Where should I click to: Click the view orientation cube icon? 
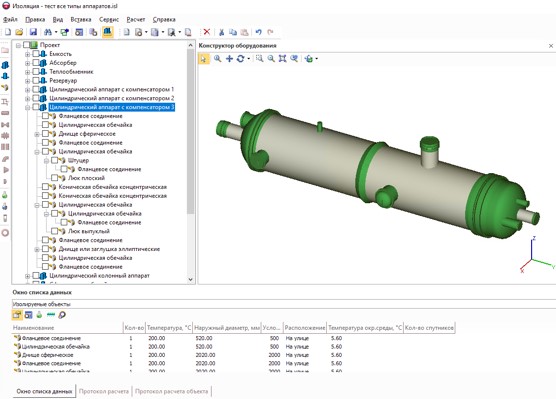coord(309,59)
